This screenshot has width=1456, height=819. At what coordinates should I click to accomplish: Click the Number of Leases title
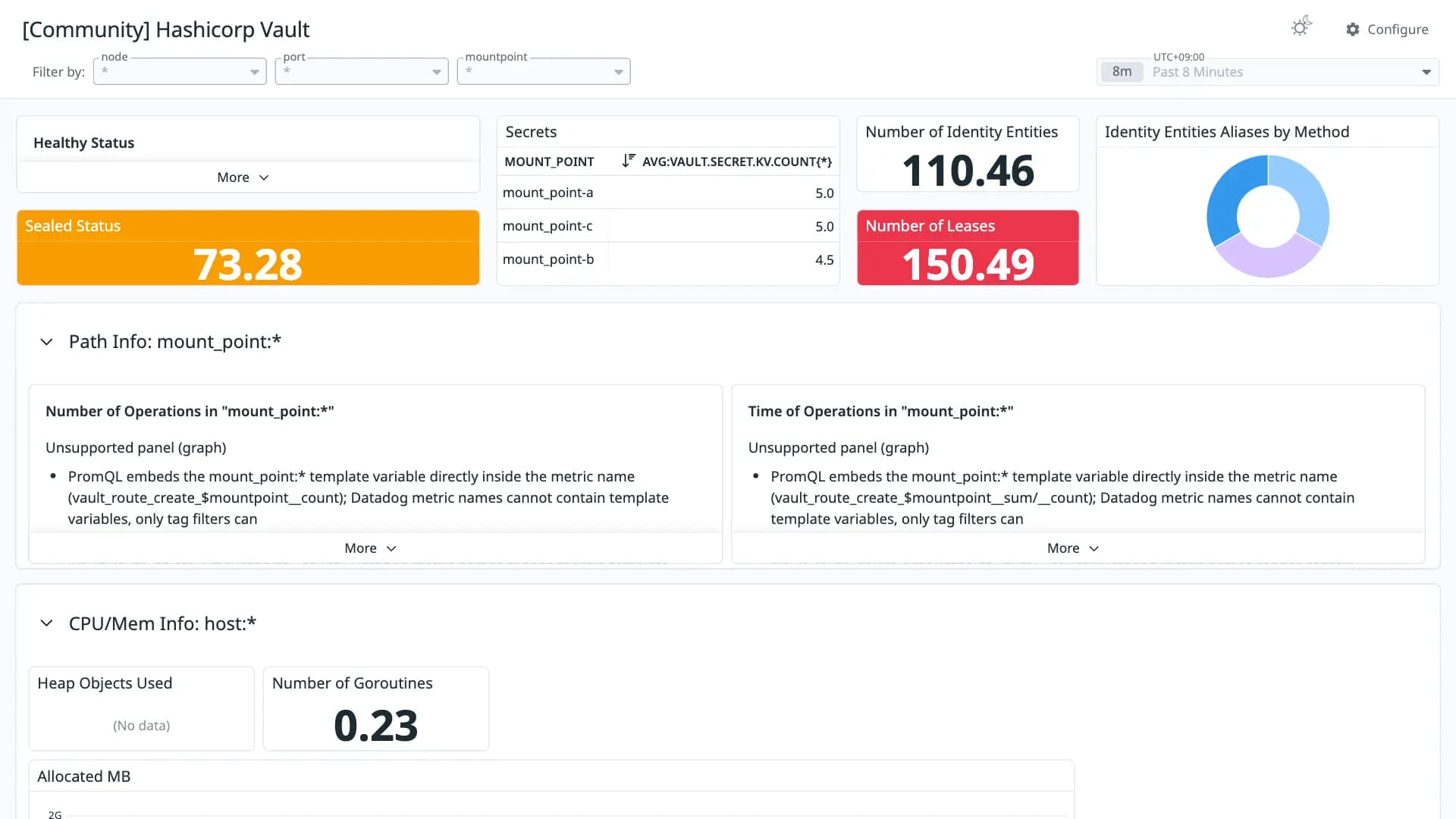pos(930,226)
